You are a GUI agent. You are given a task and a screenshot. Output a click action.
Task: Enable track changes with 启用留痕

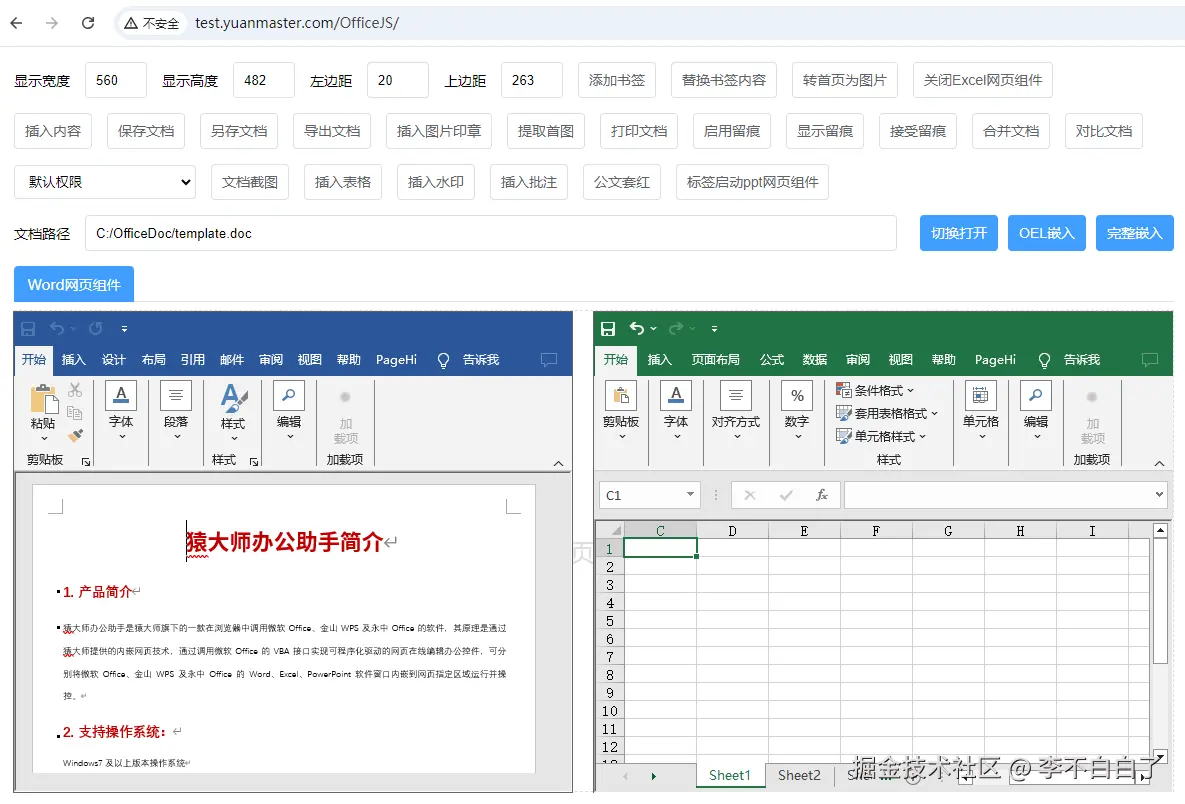pos(731,131)
